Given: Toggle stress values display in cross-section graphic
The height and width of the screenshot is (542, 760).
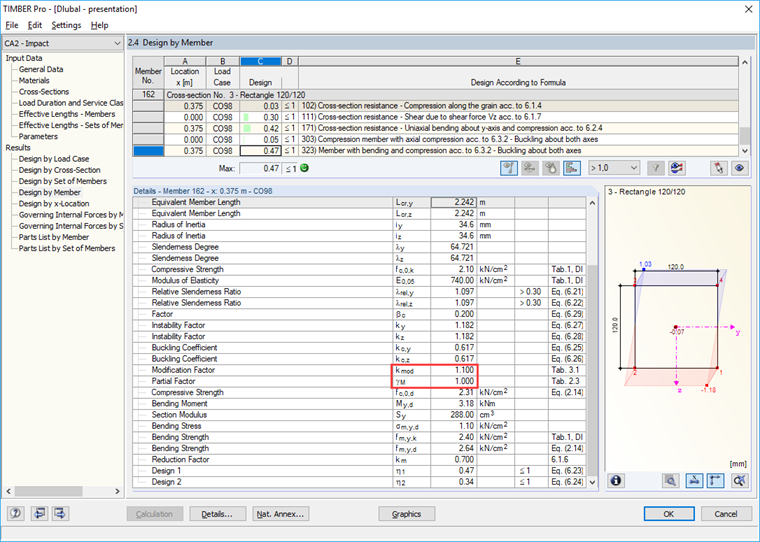Looking at the screenshot, I should coord(694,480).
